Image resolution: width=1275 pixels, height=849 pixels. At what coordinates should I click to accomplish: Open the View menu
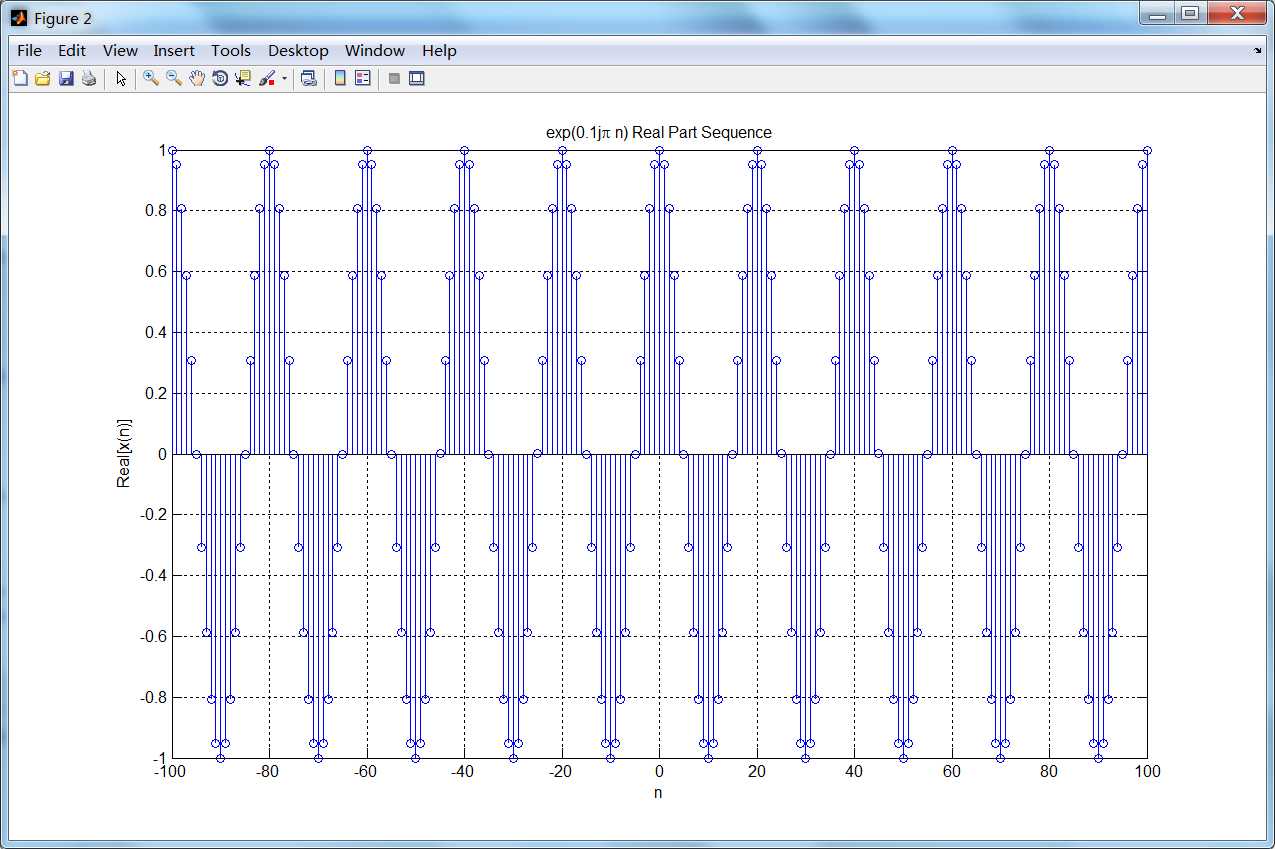pyautogui.click(x=120, y=50)
